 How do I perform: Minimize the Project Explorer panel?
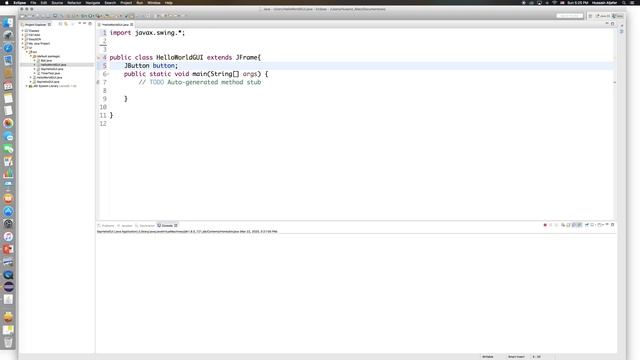pyautogui.click(x=84, y=24)
